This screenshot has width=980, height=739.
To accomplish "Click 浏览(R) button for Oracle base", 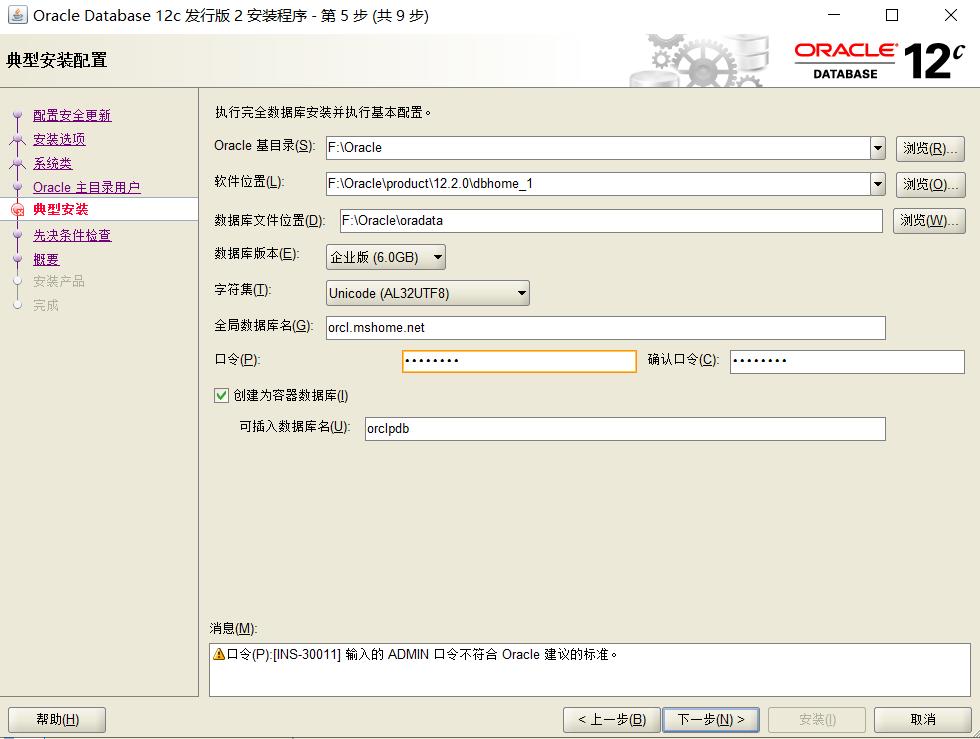I will tap(930, 149).
